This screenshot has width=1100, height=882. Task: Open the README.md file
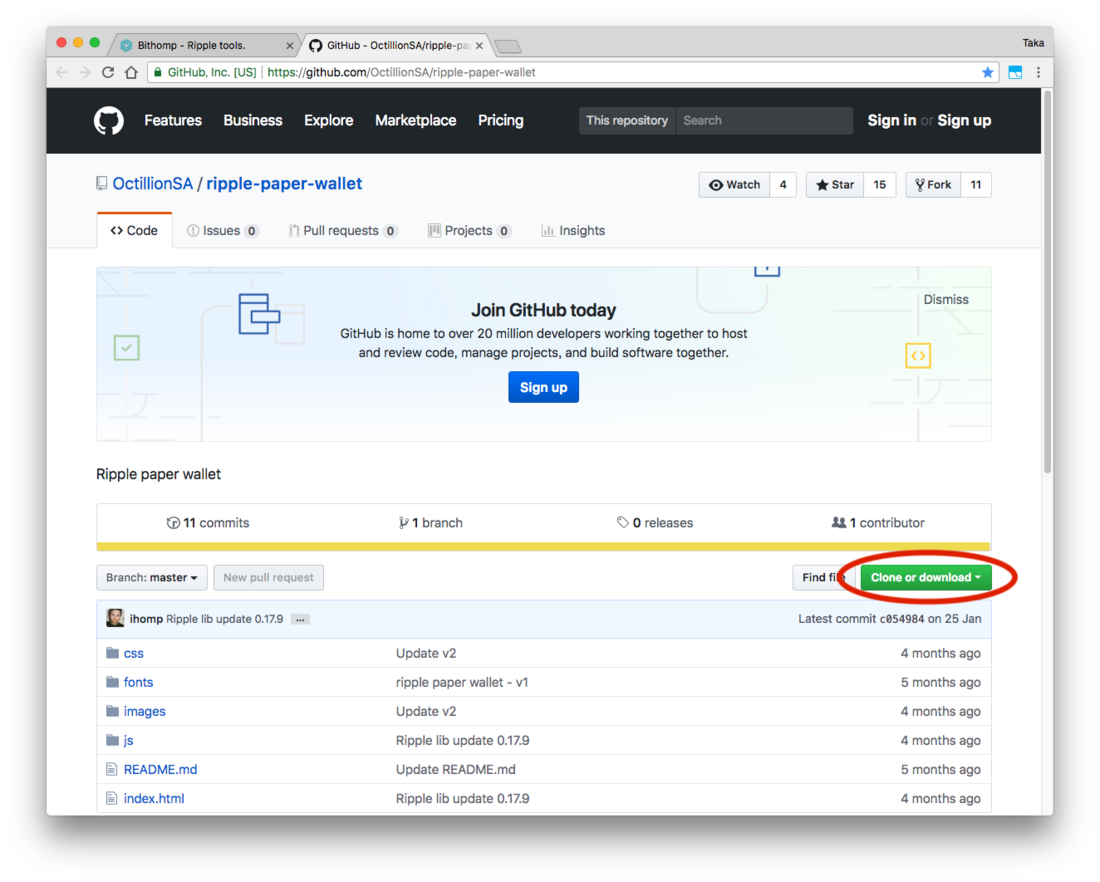pyautogui.click(x=161, y=770)
